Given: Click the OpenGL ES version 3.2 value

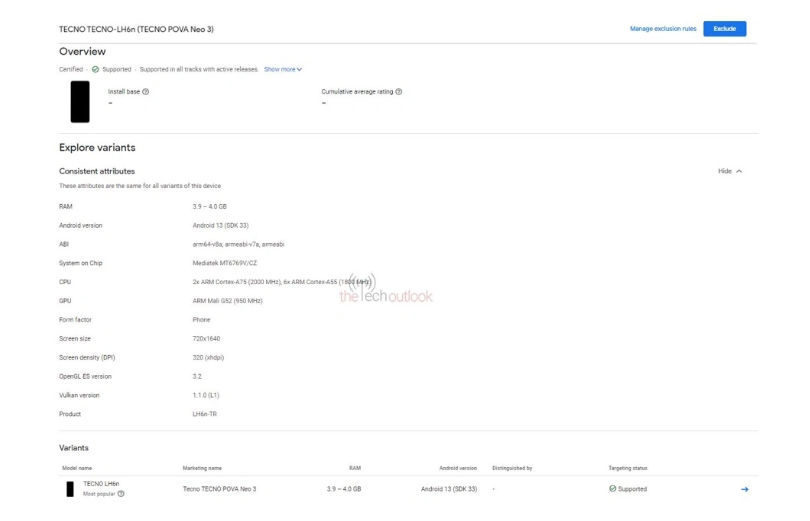Looking at the screenshot, I should pos(197,376).
